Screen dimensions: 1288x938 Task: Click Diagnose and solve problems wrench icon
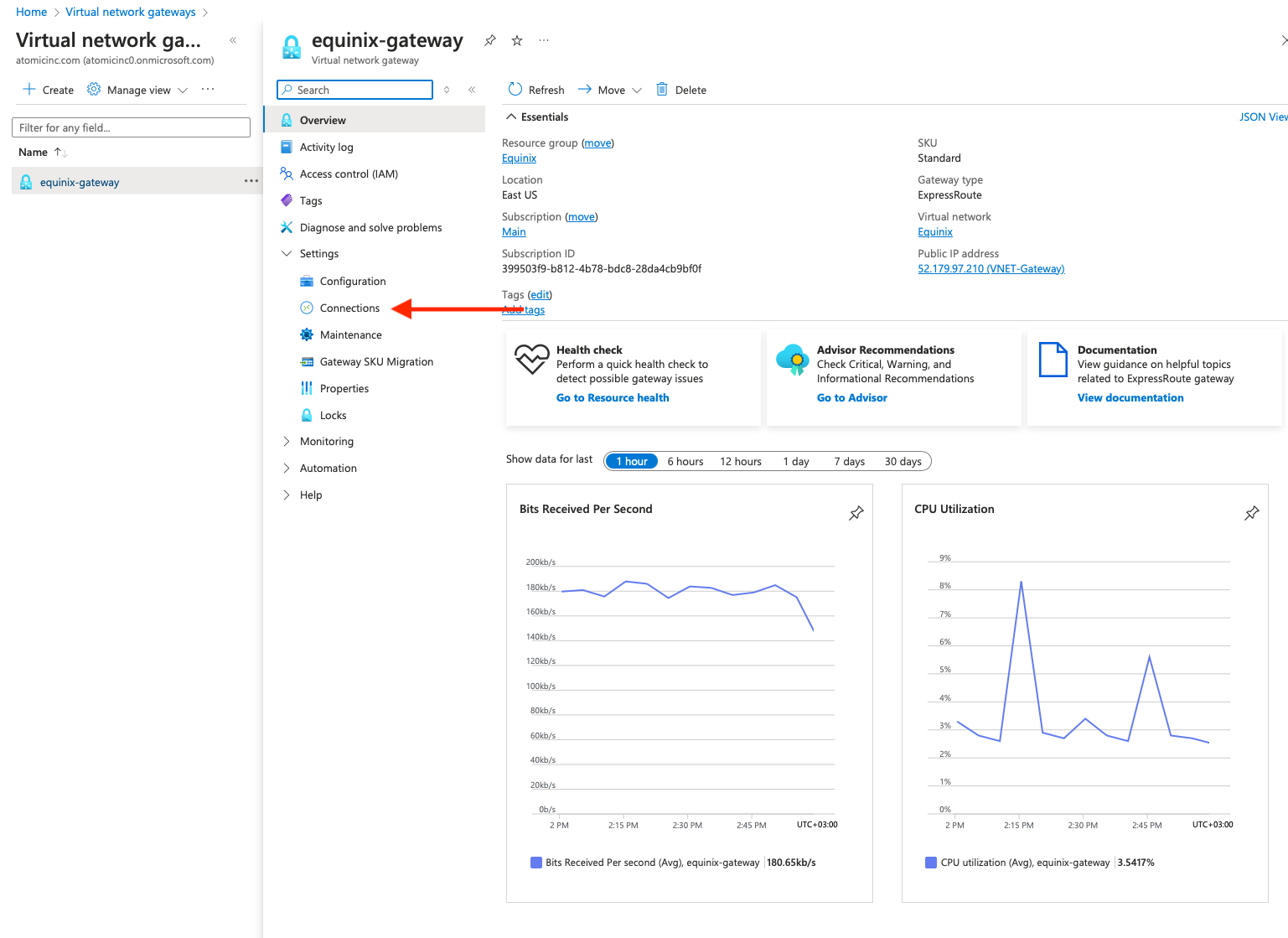[287, 227]
